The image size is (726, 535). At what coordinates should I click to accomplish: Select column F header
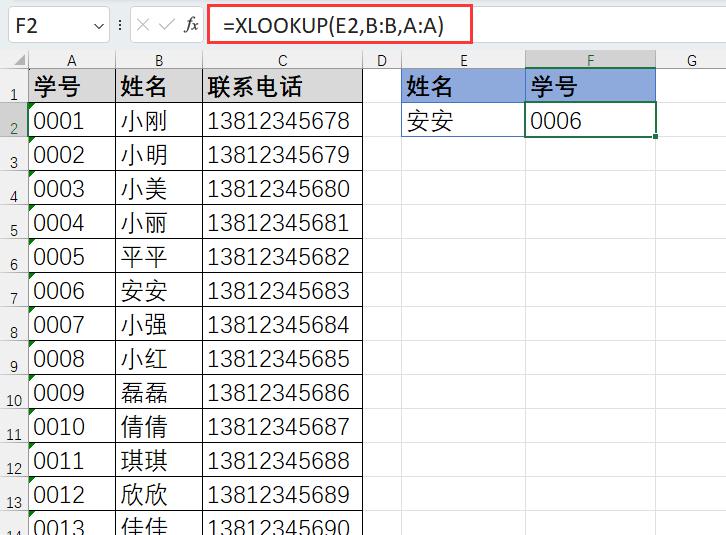coord(590,60)
